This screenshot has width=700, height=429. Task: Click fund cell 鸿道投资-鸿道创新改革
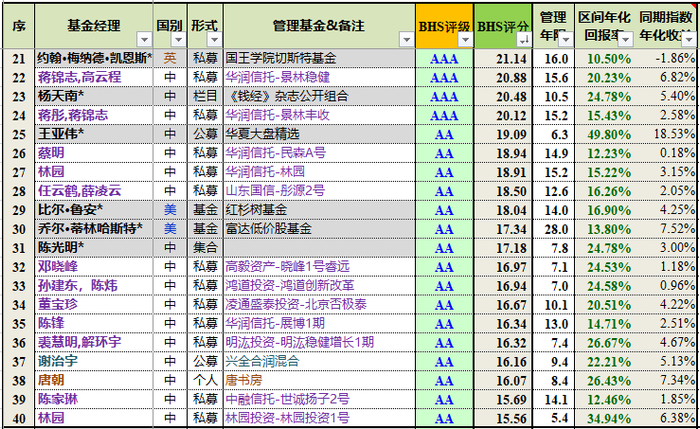click(x=319, y=286)
